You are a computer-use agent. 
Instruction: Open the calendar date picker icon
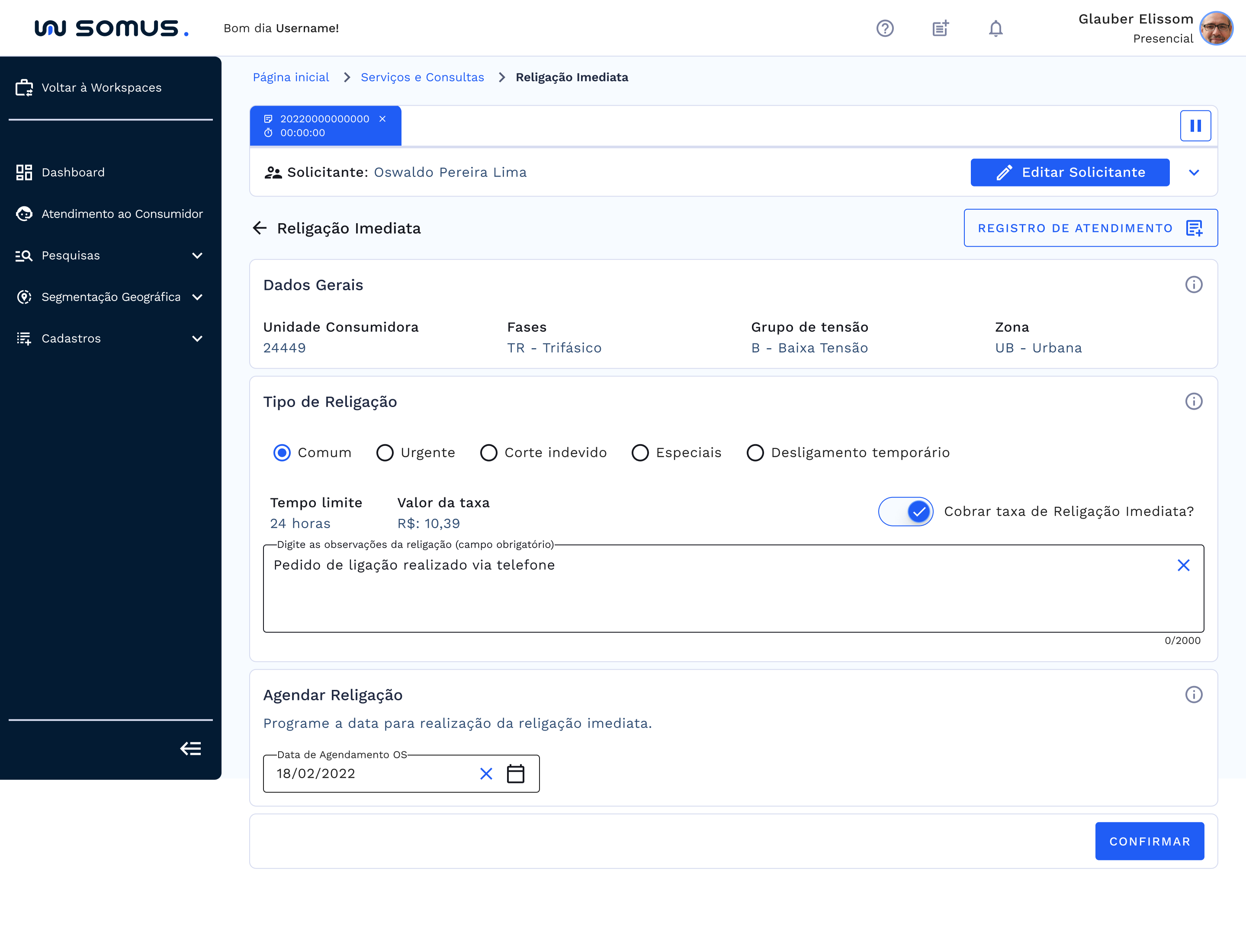[x=515, y=773]
